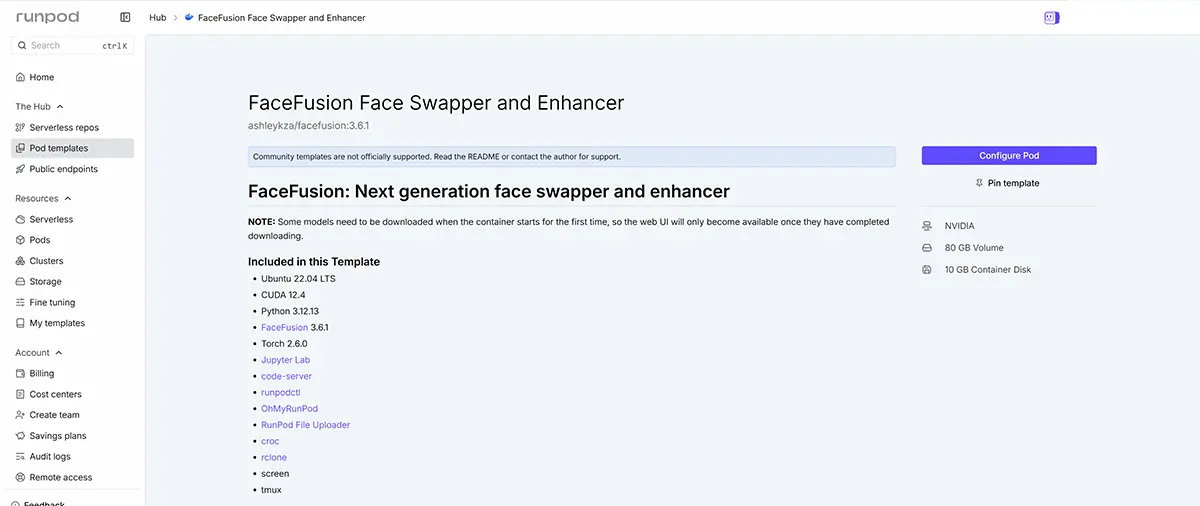Viewport: 1200px width, 506px height.
Task: Click the Ubuntu 22.04 LTS list item
Action: [x=298, y=279]
